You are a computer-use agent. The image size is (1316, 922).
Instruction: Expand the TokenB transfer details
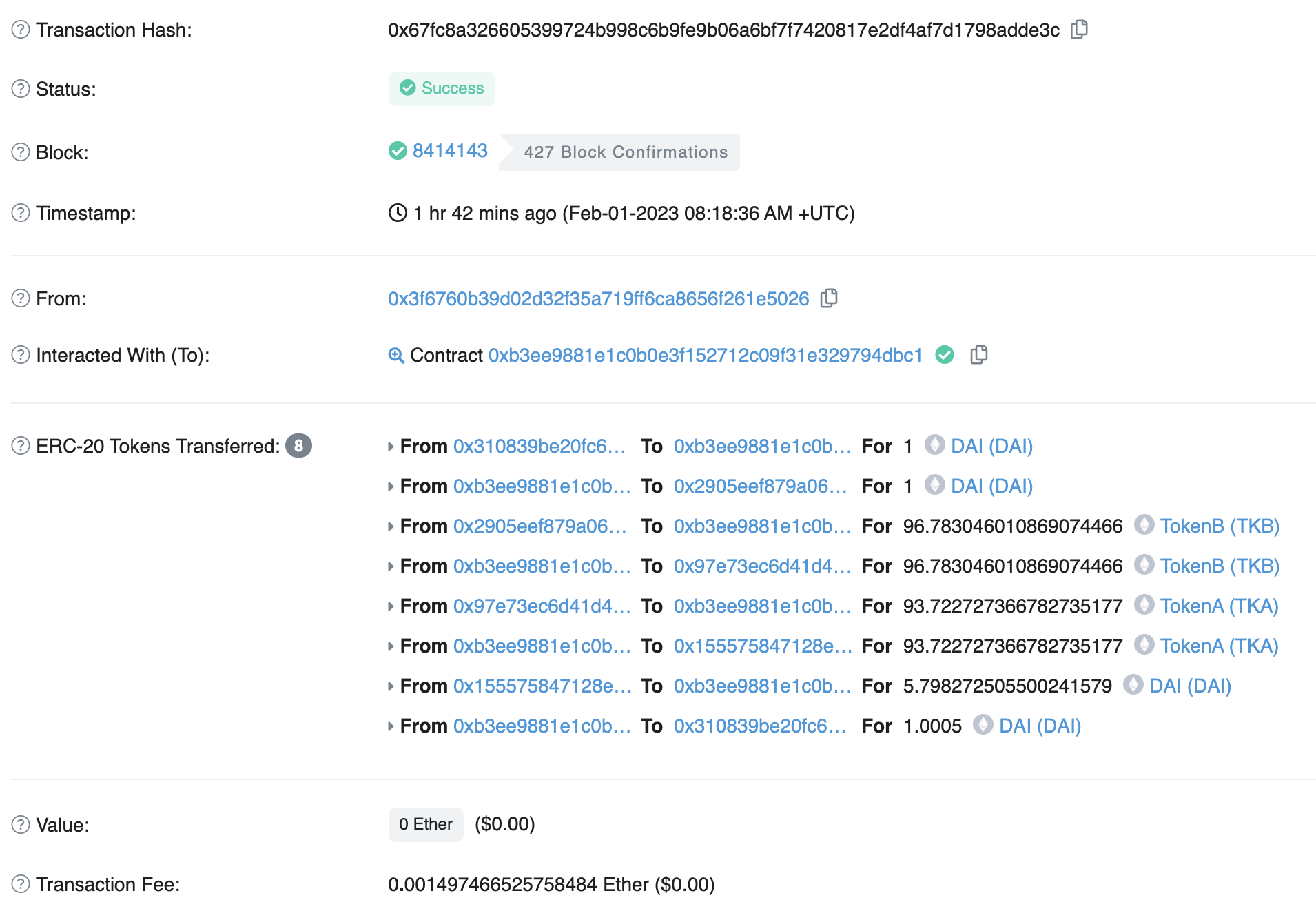coord(390,526)
